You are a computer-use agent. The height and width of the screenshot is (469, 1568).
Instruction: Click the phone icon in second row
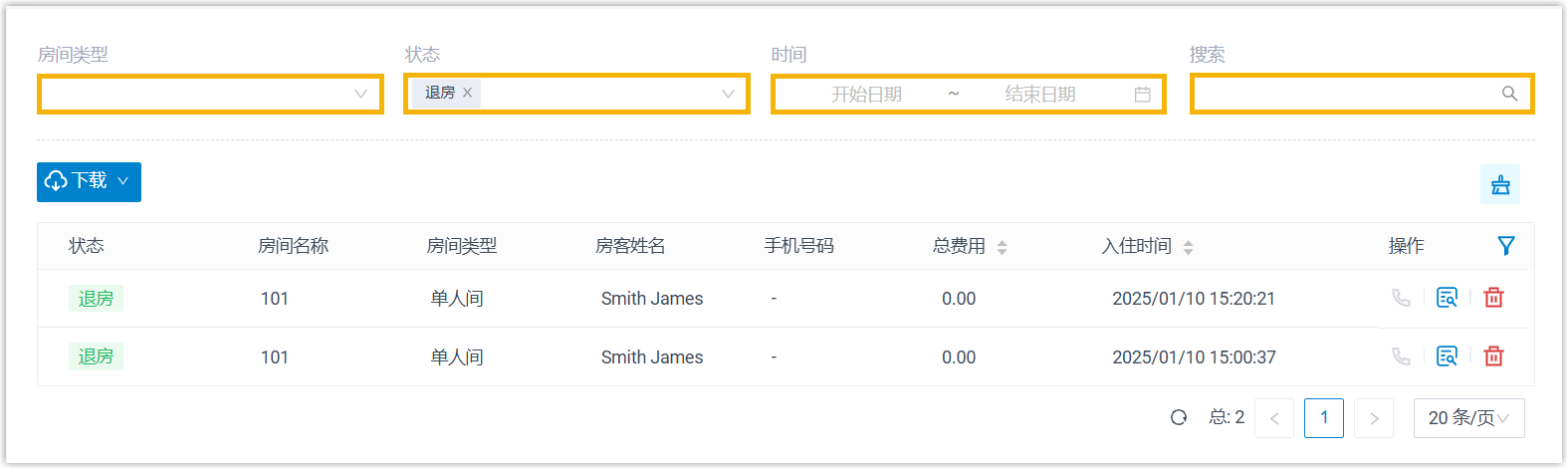(x=1401, y=356)
